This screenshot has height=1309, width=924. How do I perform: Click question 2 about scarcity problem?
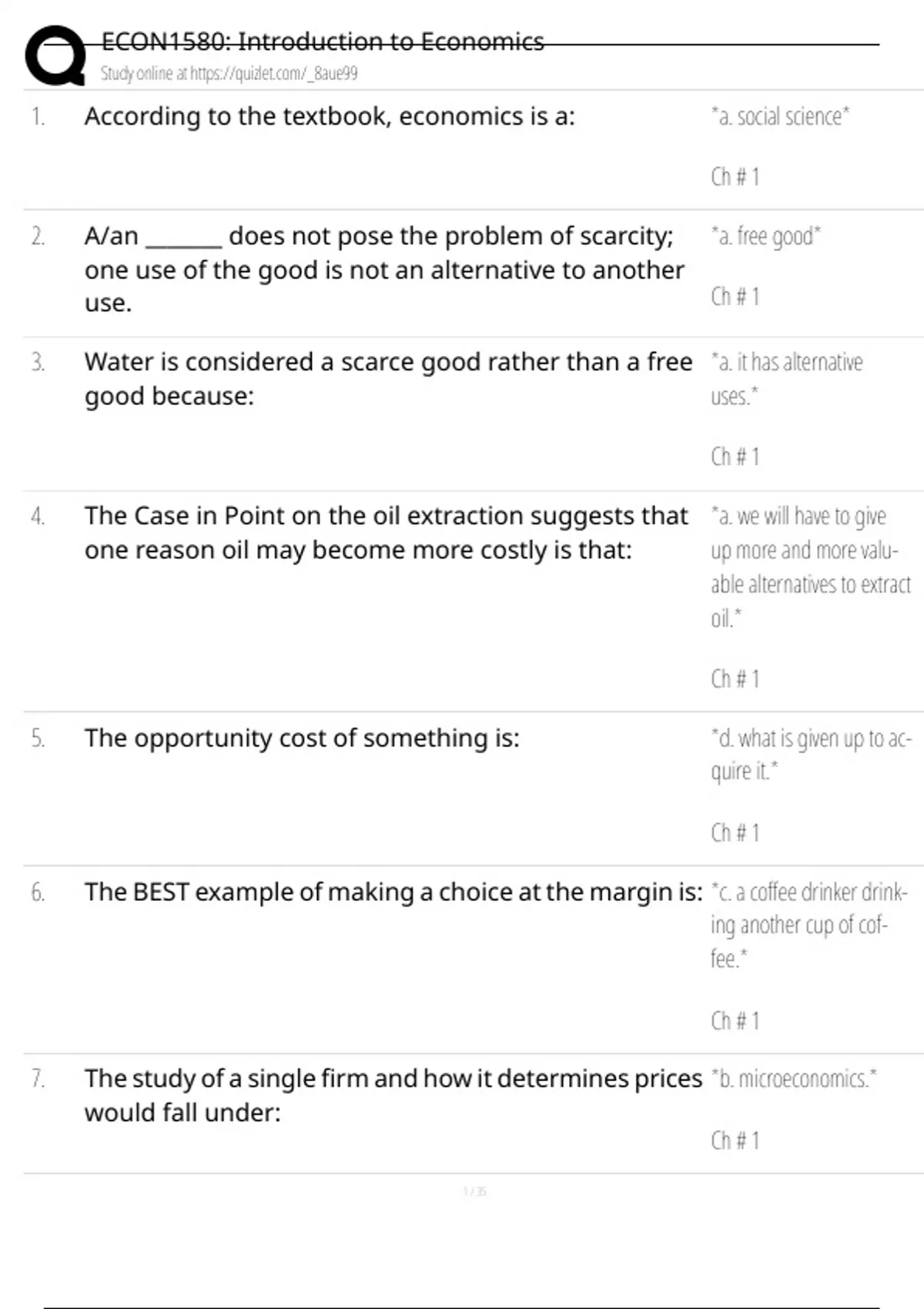tap(383, 269)
